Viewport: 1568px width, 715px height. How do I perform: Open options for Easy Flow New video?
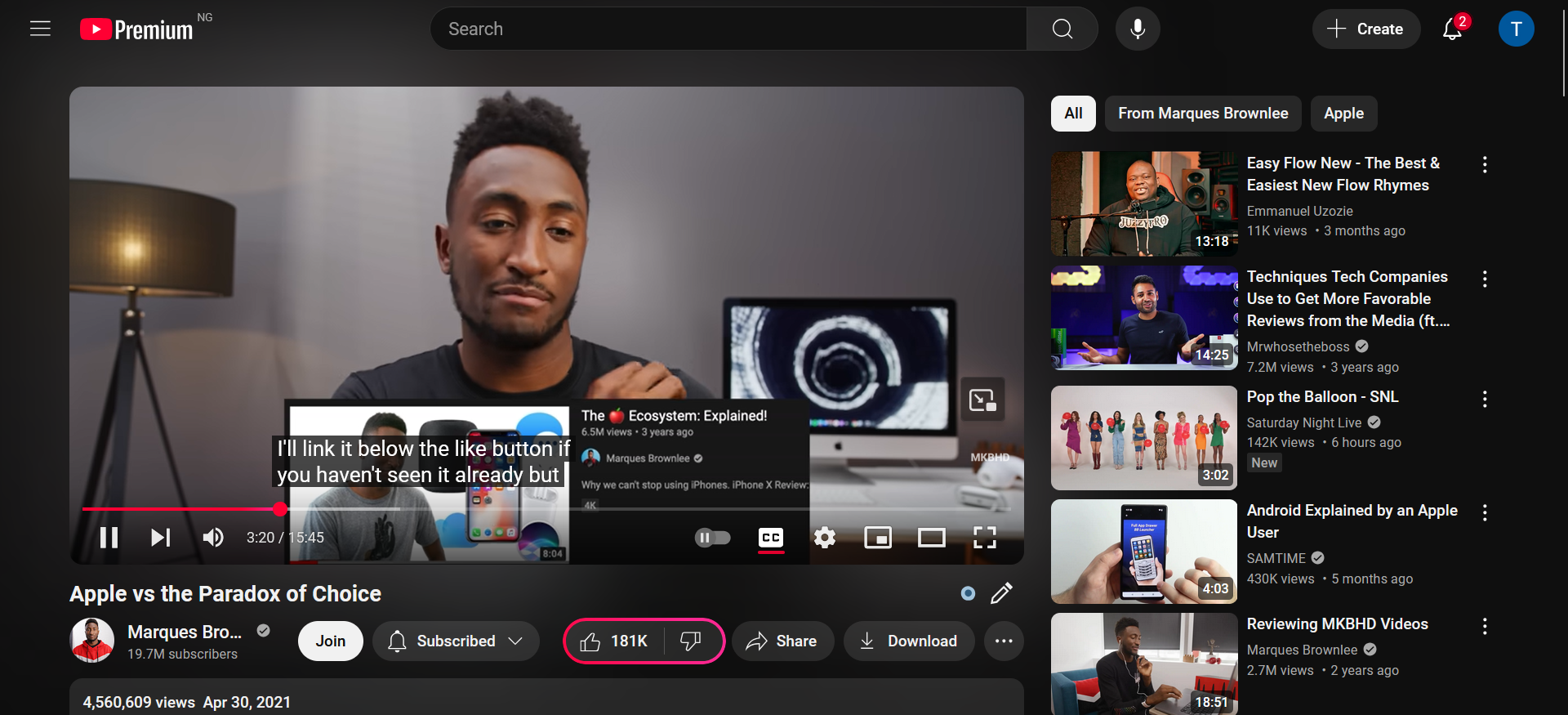1485,164
